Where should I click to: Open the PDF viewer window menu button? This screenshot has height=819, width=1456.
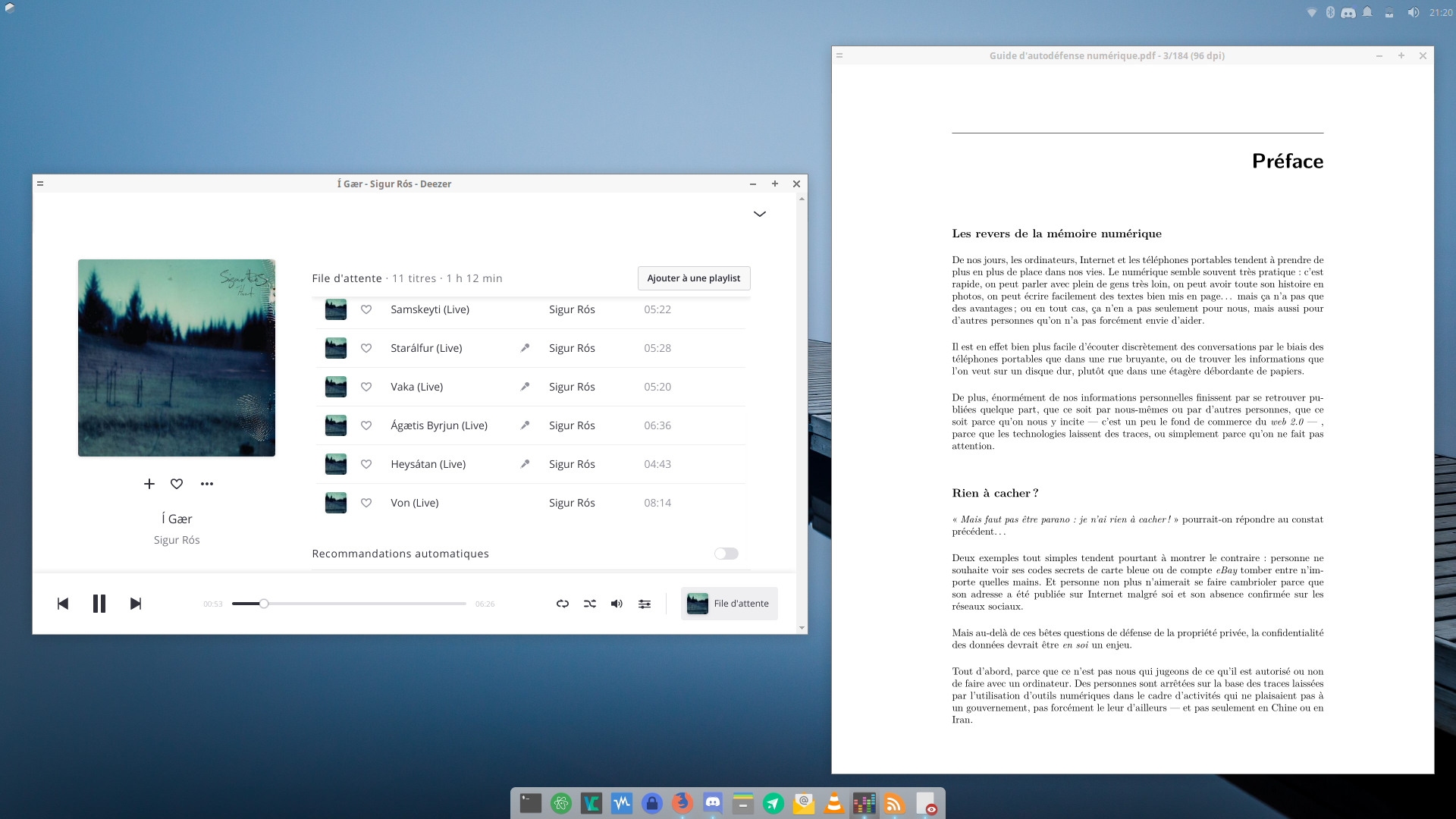tap(839, 55)
